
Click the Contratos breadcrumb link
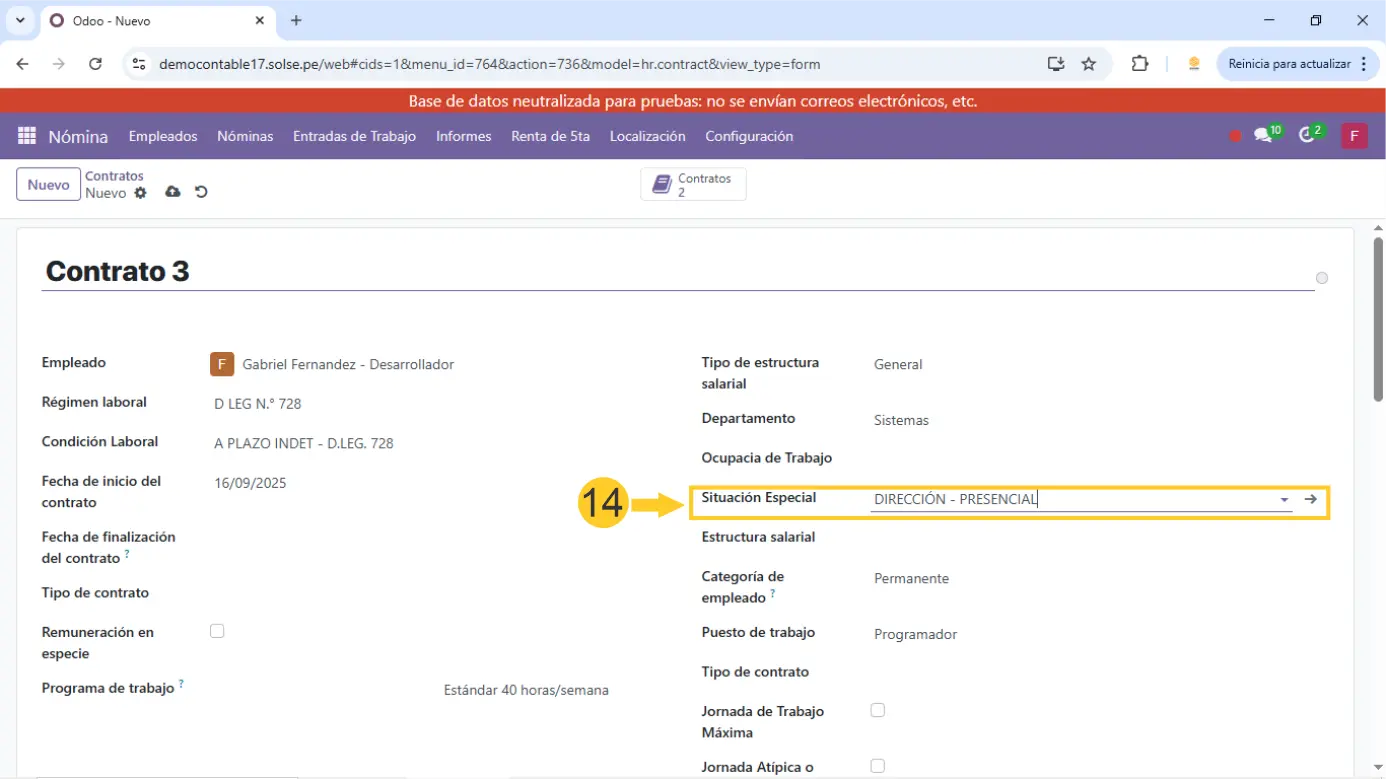114,176
